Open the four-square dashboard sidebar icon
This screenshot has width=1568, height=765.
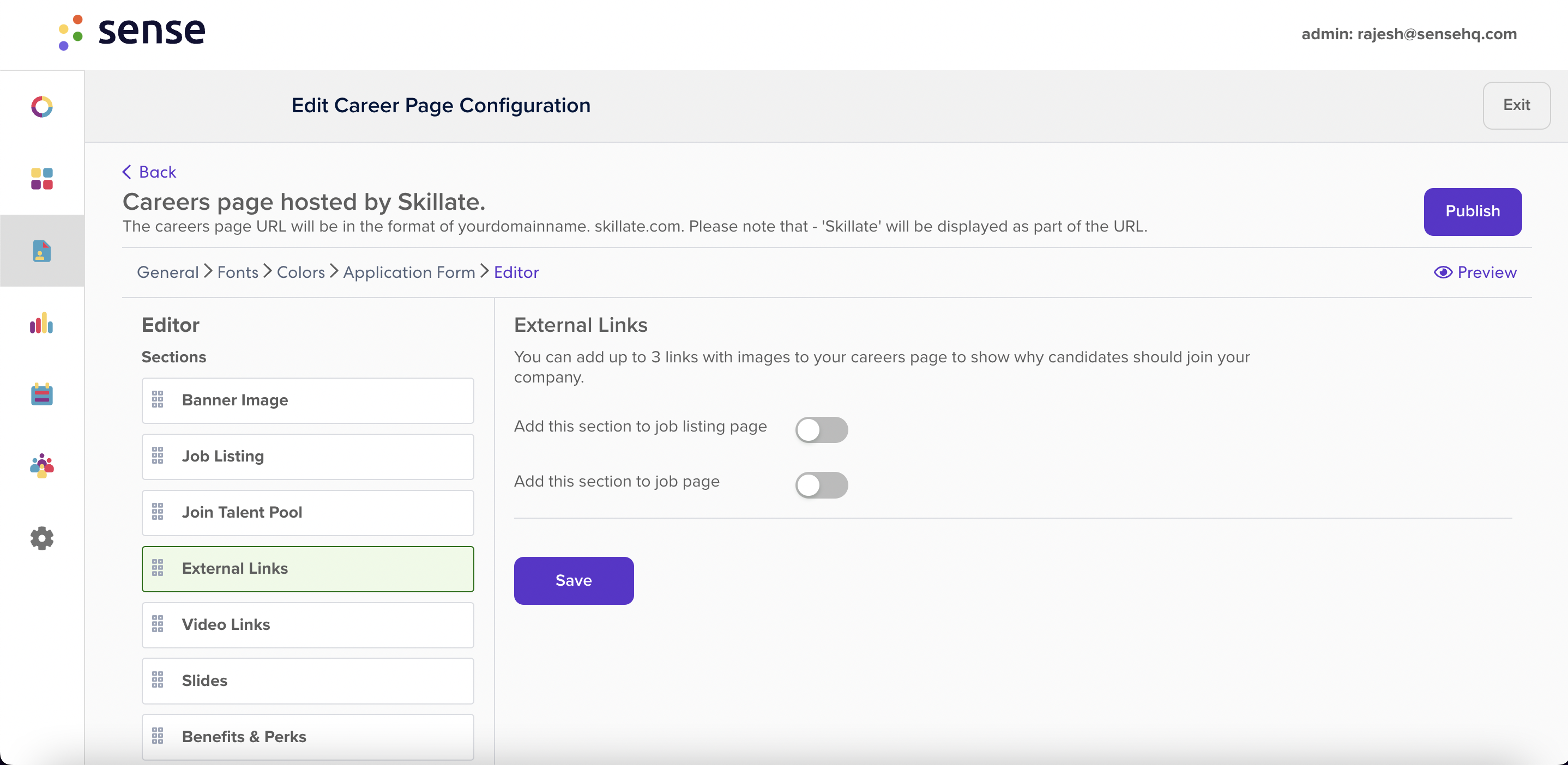click(x=42, y=179)
